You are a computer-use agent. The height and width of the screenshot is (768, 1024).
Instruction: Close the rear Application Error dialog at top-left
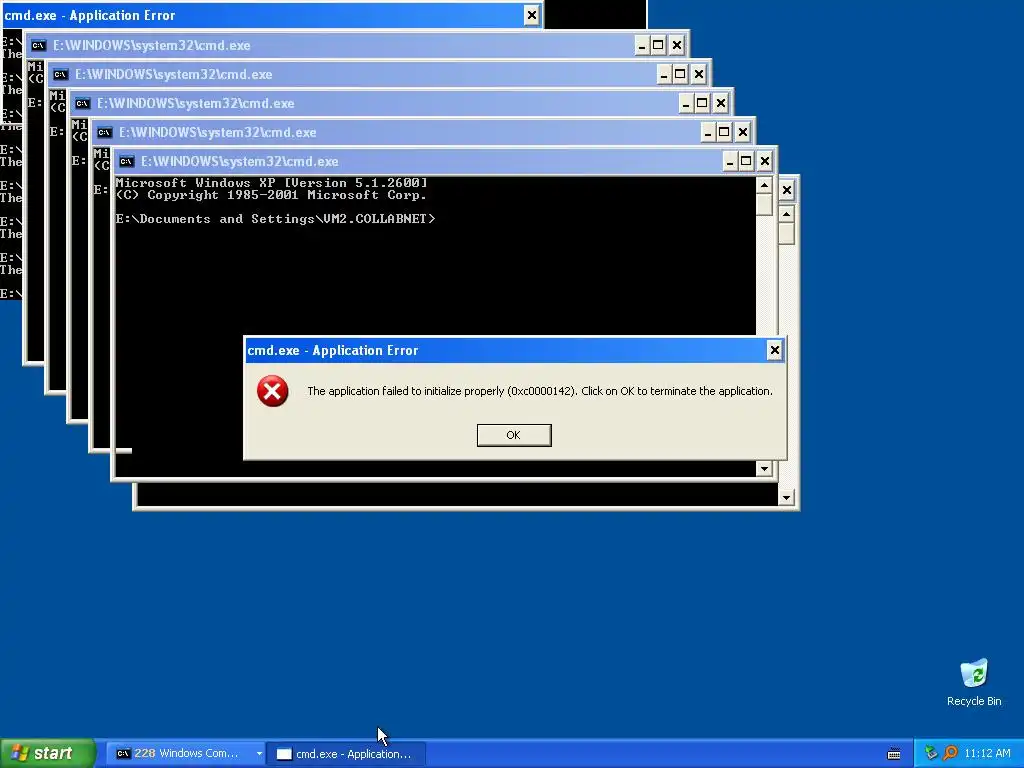(532, 15)
